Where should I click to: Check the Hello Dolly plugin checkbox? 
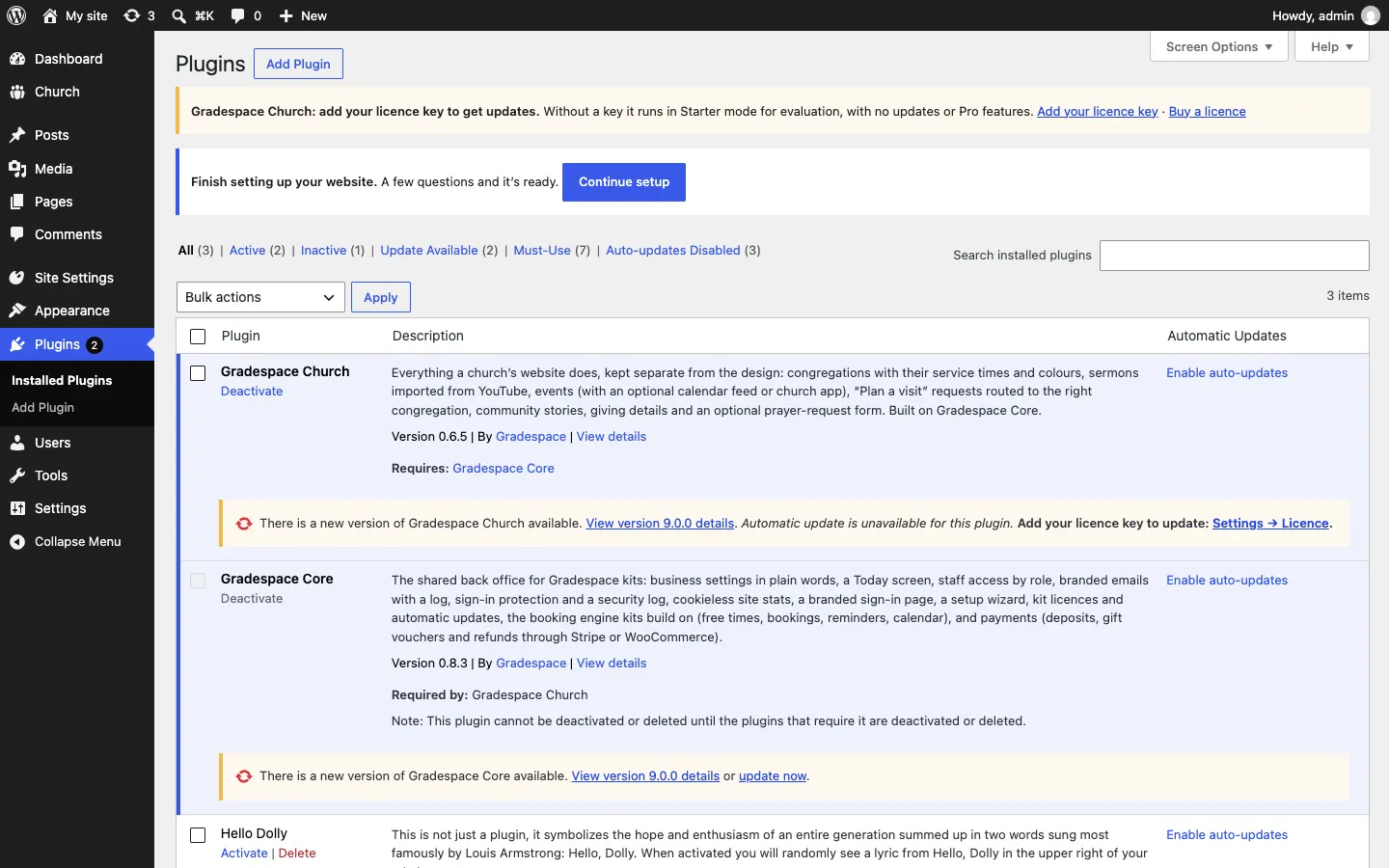coord(198,835)
